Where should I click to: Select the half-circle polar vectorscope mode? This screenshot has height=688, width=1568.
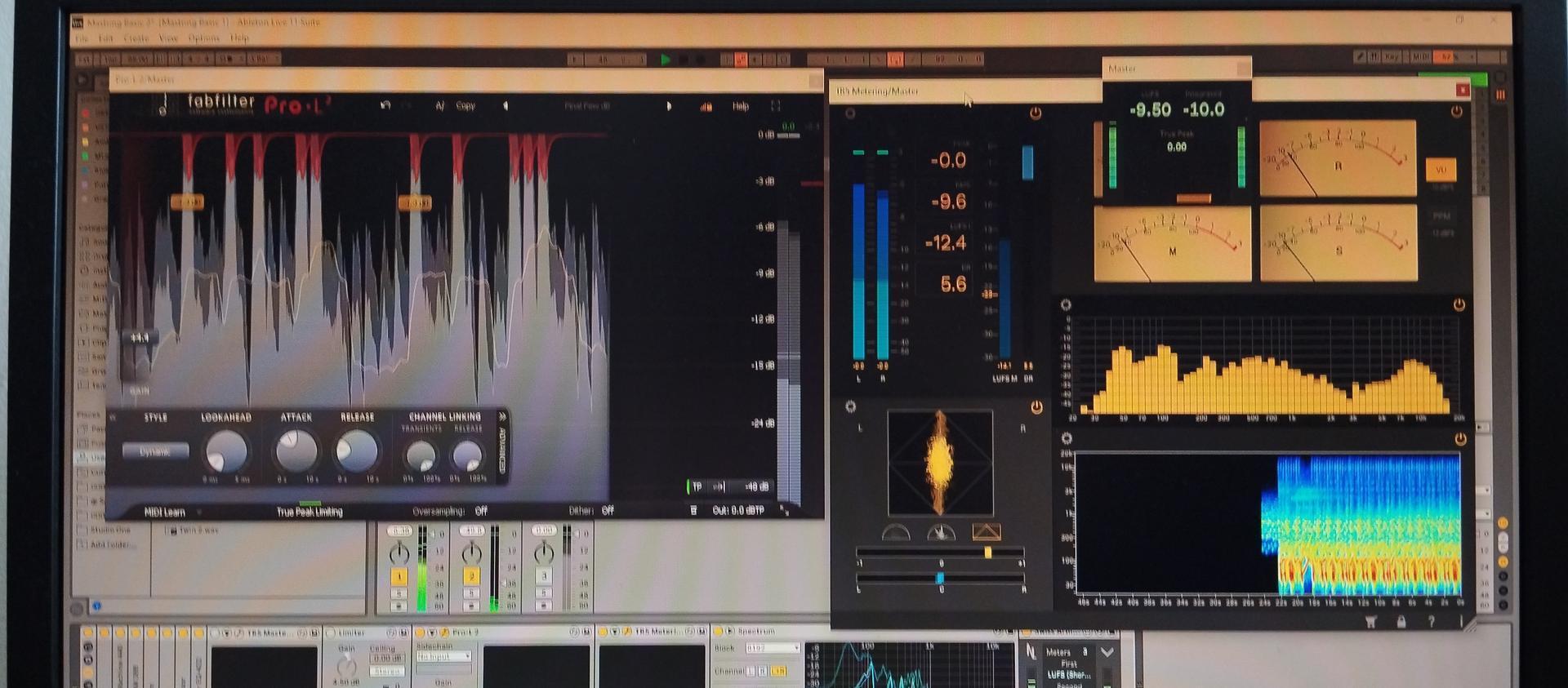click(x=896, y=533)
